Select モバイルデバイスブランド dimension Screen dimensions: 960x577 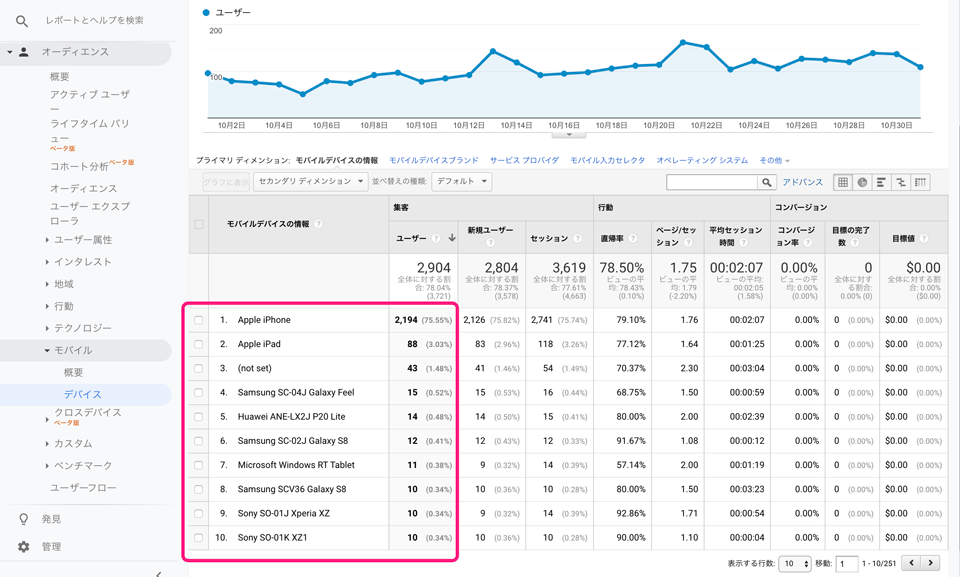pyautogui.click(x=433, y=160)
